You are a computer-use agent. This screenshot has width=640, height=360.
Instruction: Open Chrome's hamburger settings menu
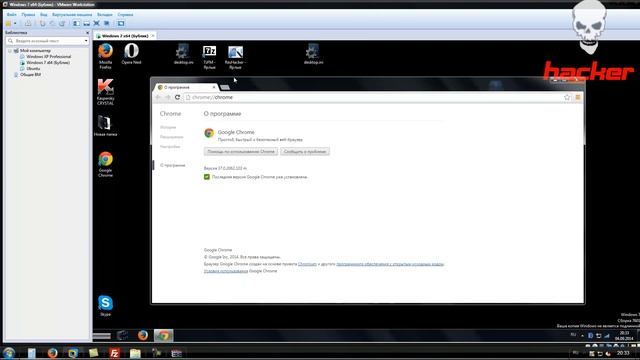coord(578,97)
